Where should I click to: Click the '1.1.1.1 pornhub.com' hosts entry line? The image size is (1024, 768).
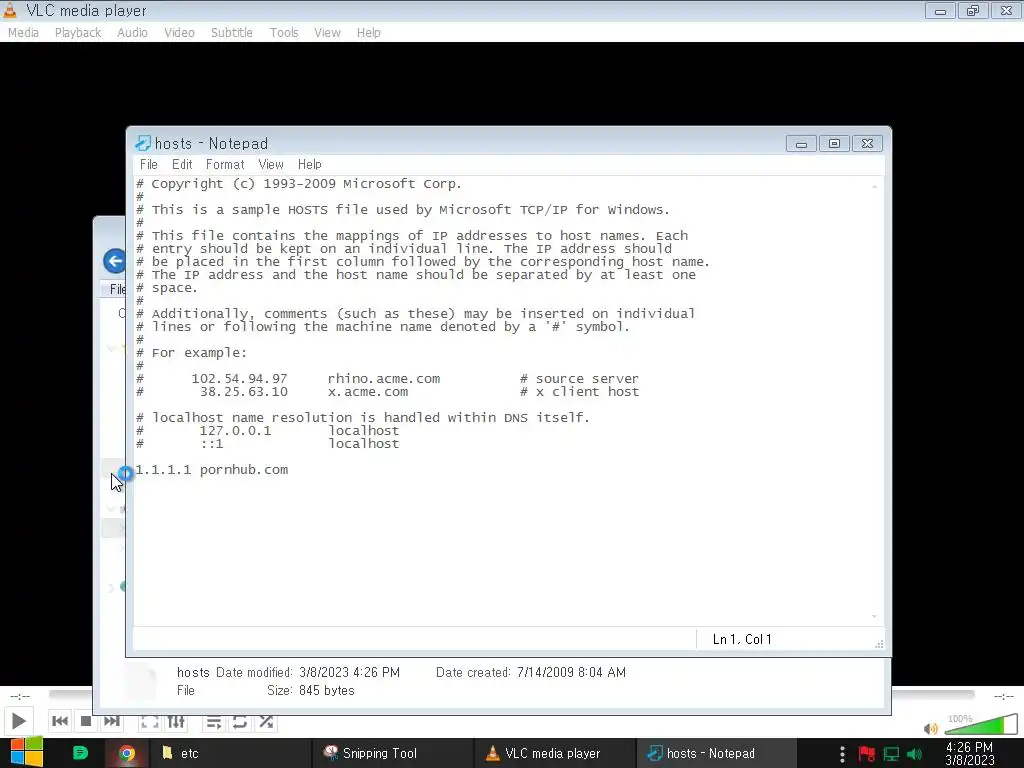212,470
